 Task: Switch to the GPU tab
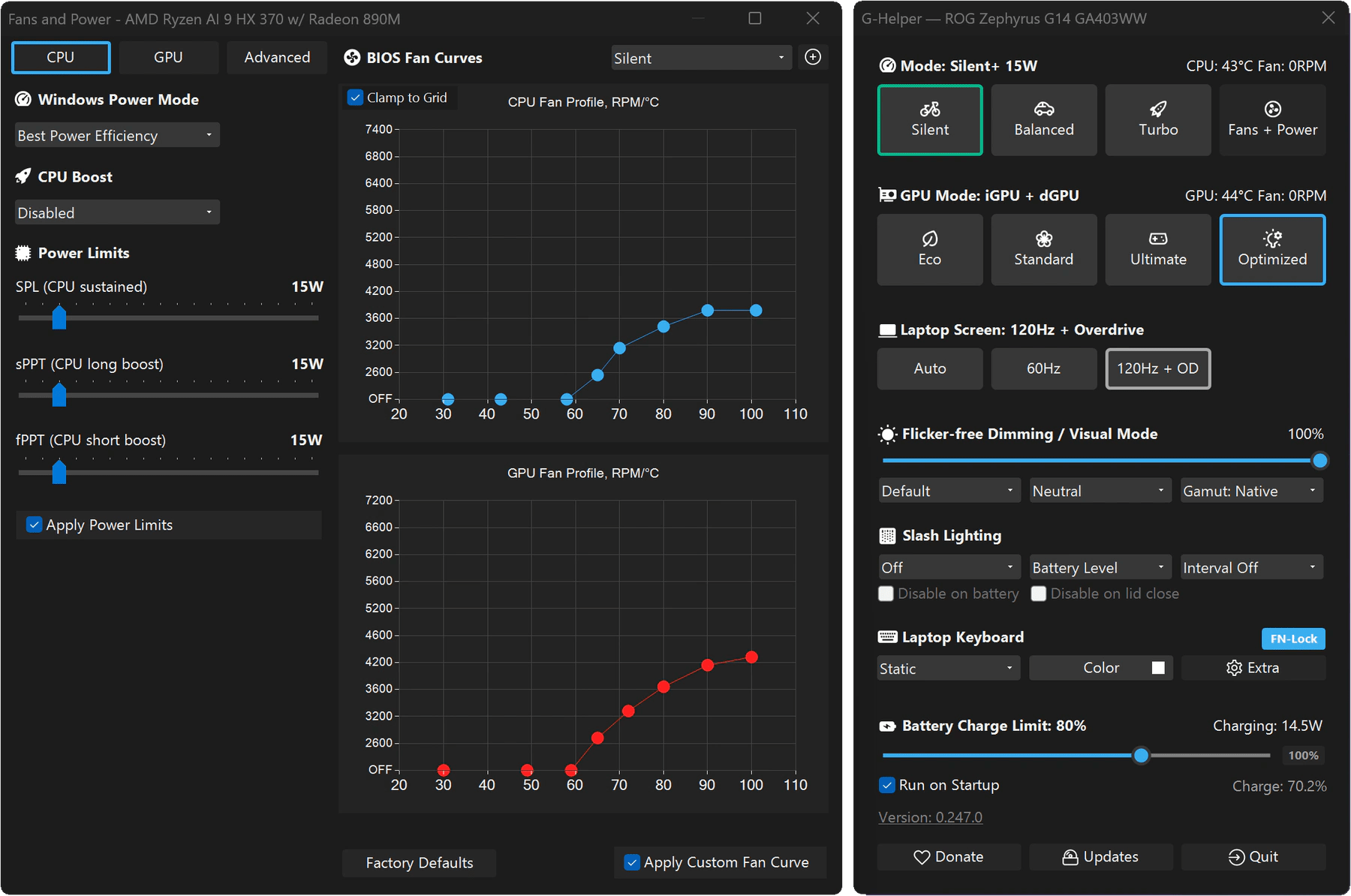pos(168,57)
